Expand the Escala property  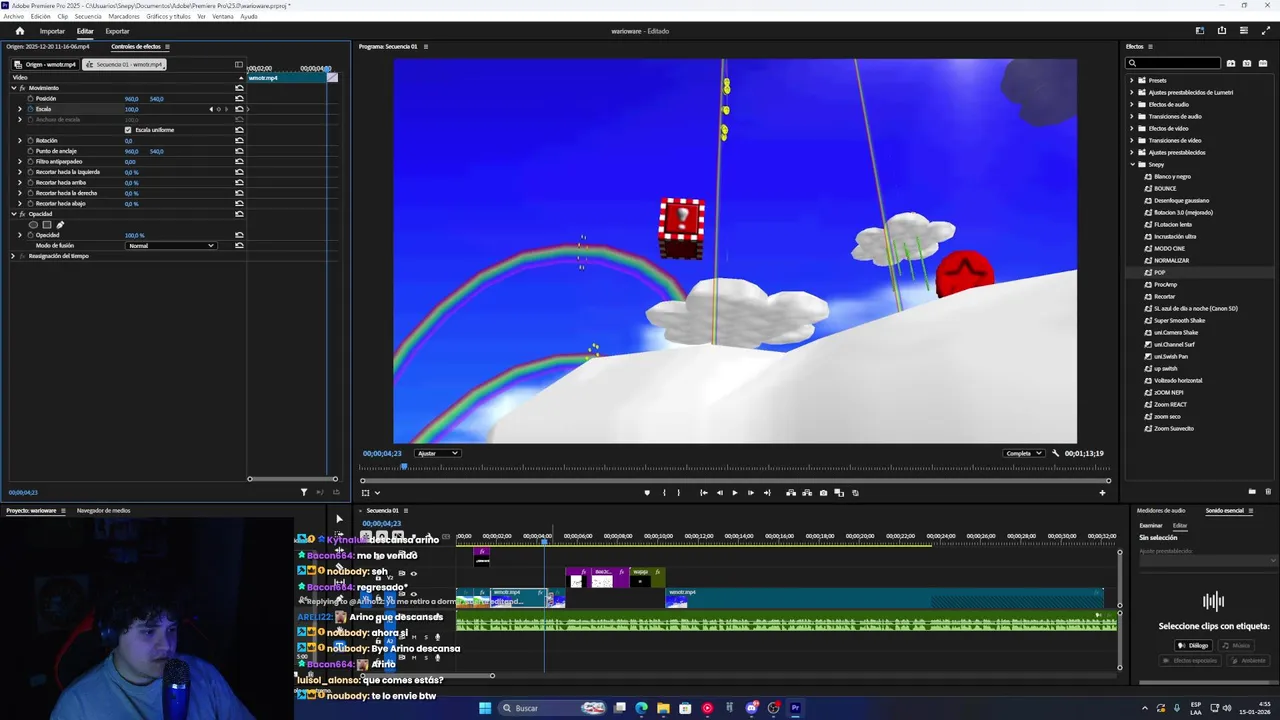pyautogui.click(x=20, y=109)
